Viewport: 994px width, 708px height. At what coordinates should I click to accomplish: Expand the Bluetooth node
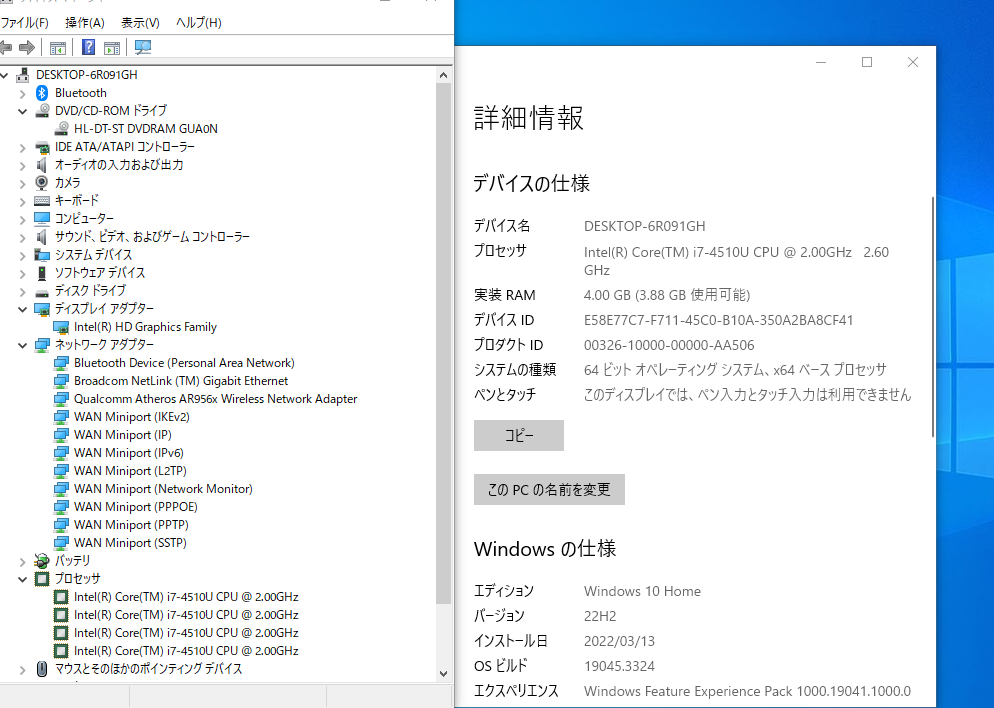[x=23, y=94]
